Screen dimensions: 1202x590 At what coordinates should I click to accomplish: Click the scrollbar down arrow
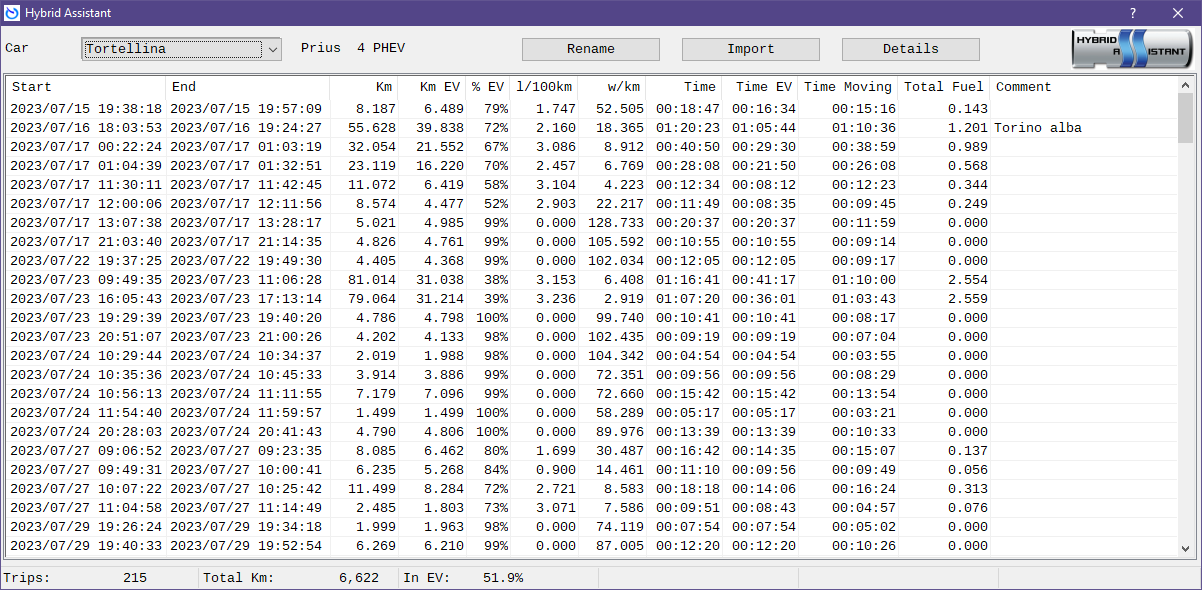1186,549
